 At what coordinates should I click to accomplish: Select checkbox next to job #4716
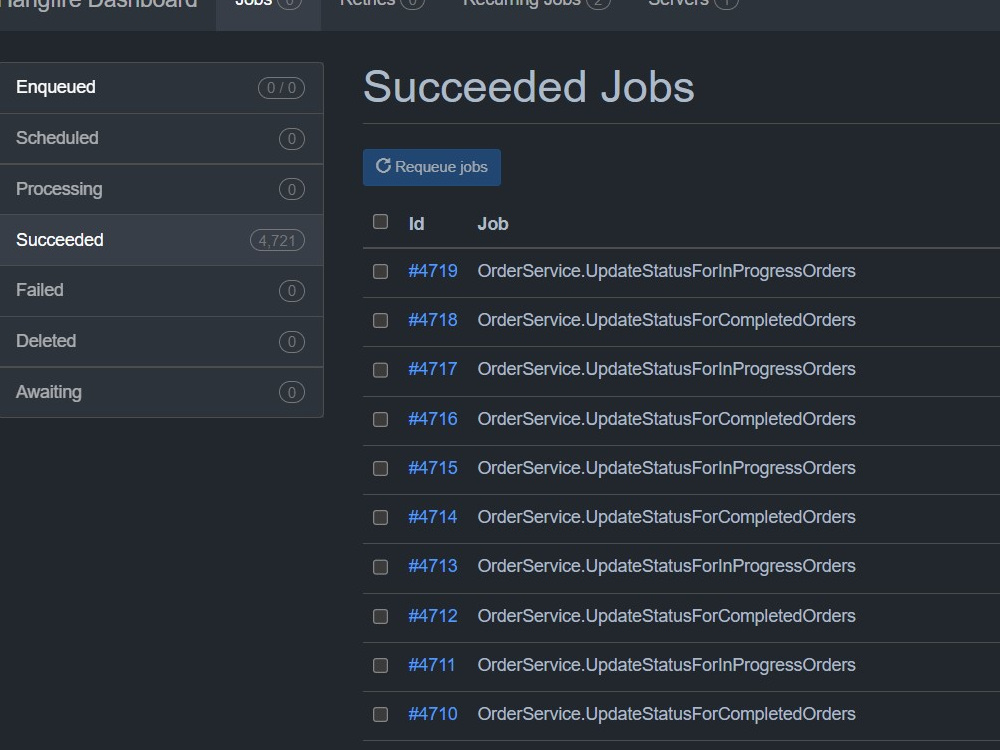coord(380,419)
